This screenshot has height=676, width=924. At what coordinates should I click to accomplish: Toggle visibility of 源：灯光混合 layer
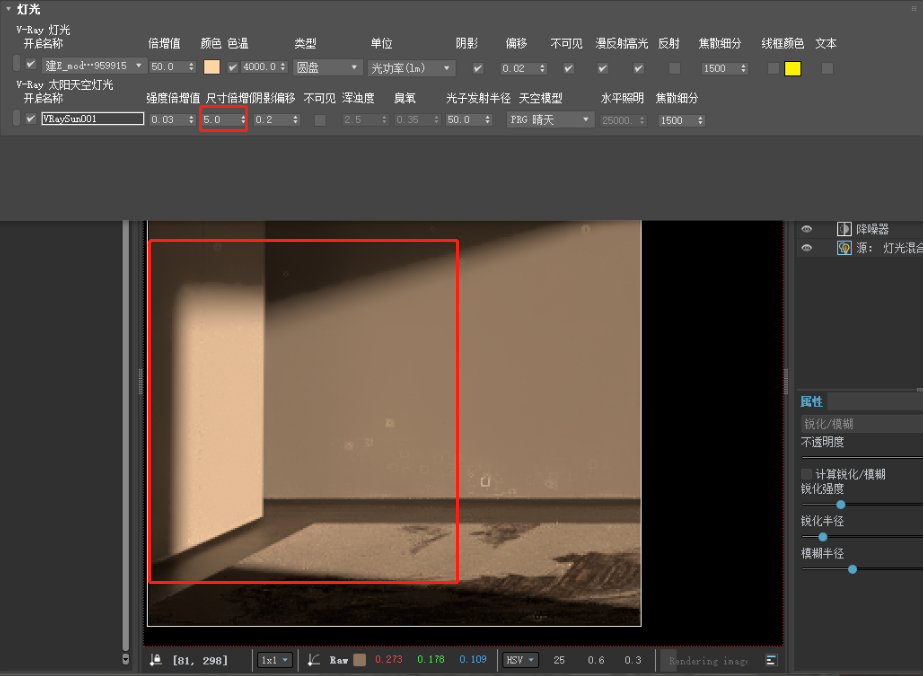coord(807,247)
